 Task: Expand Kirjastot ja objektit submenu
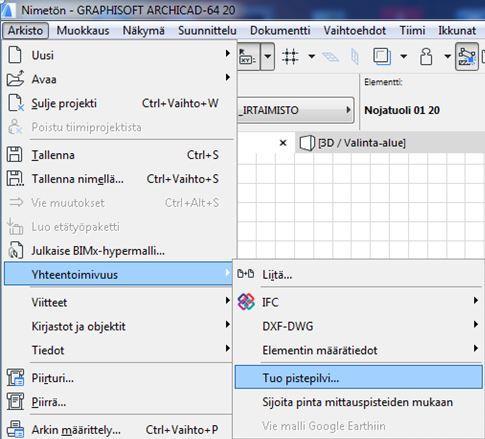click(119, 326)
